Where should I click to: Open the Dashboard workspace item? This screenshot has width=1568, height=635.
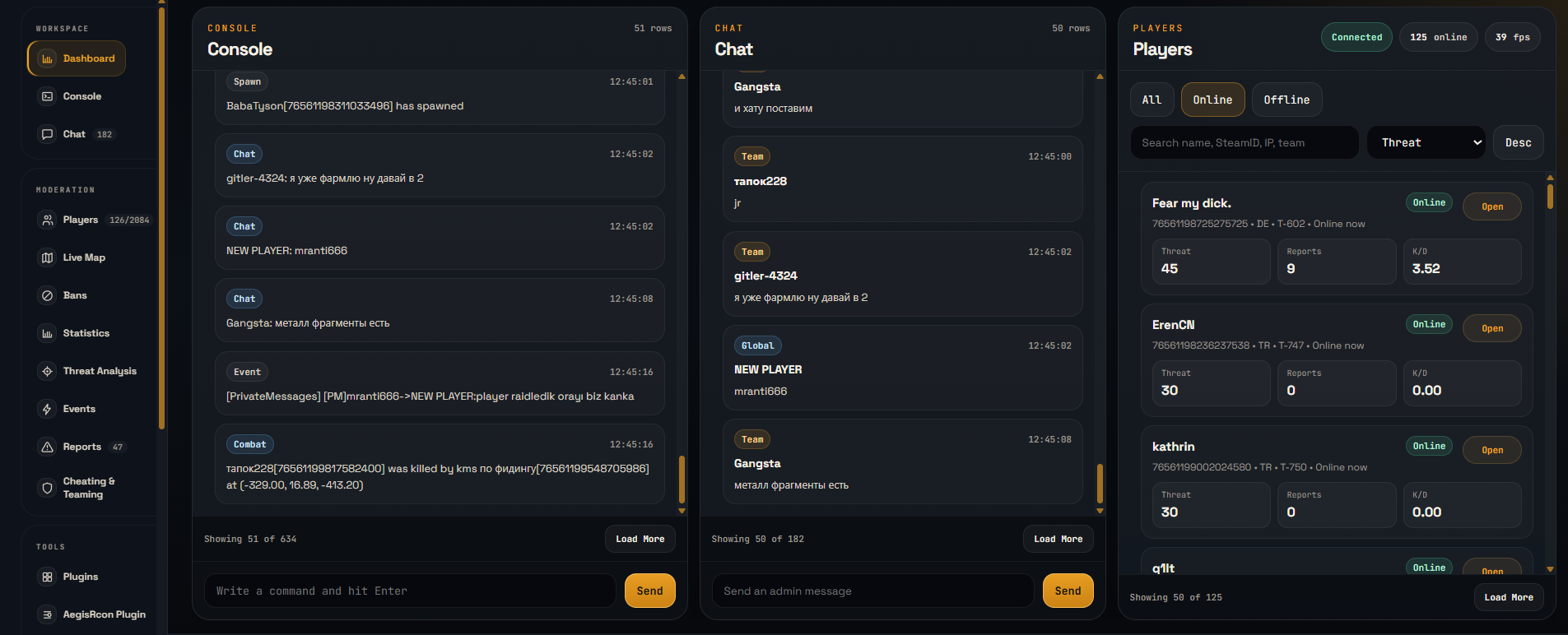(x=77, y=58)
